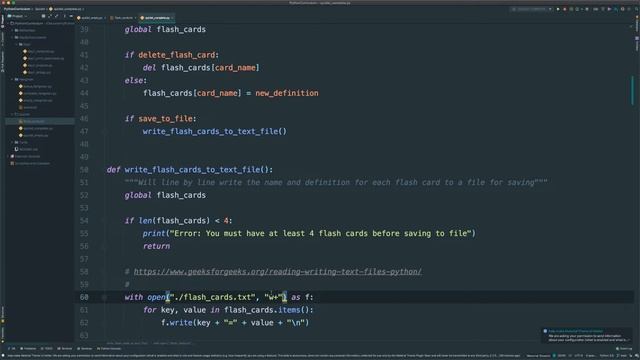640x360 pixels.
Task: Open Python Console tool window
Action: (x=109, y=349)
